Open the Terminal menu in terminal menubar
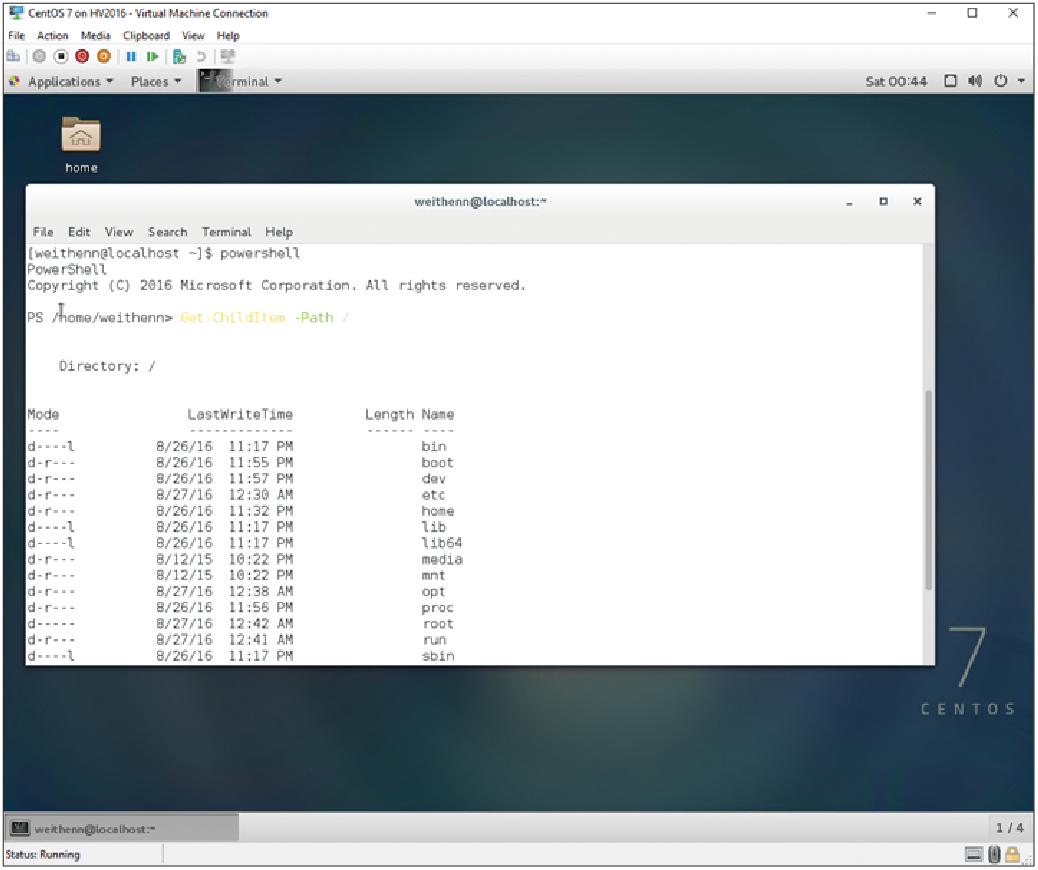 (226, 232)
